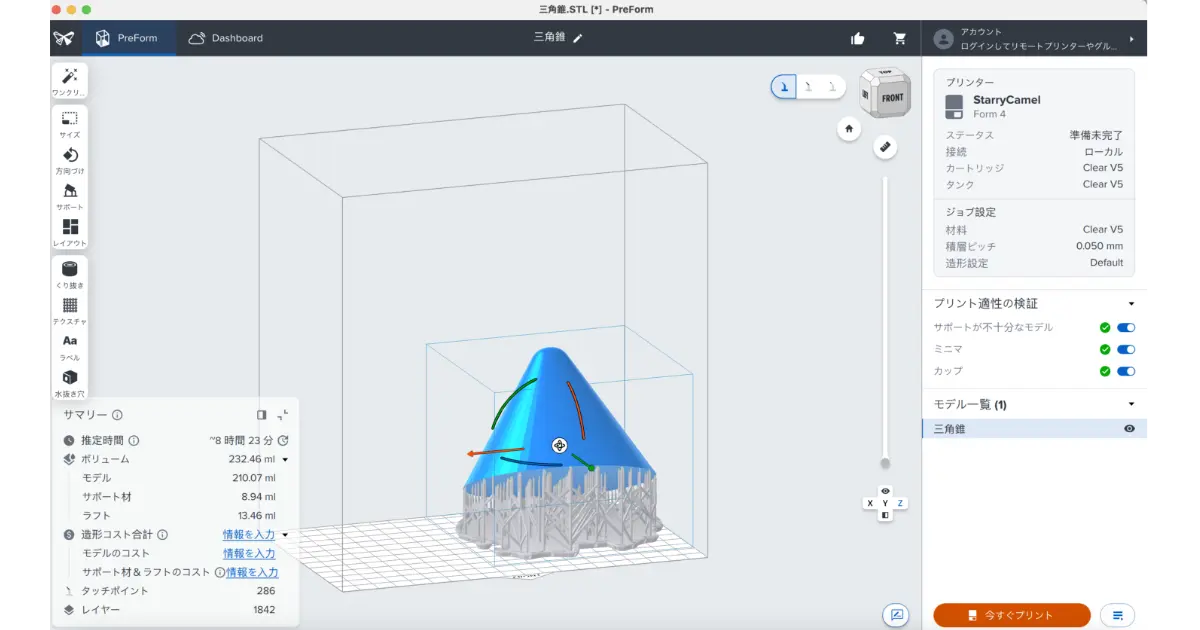
Task: Click 積層ピッチ 0.050 mm value
Action: [1099, 246]
